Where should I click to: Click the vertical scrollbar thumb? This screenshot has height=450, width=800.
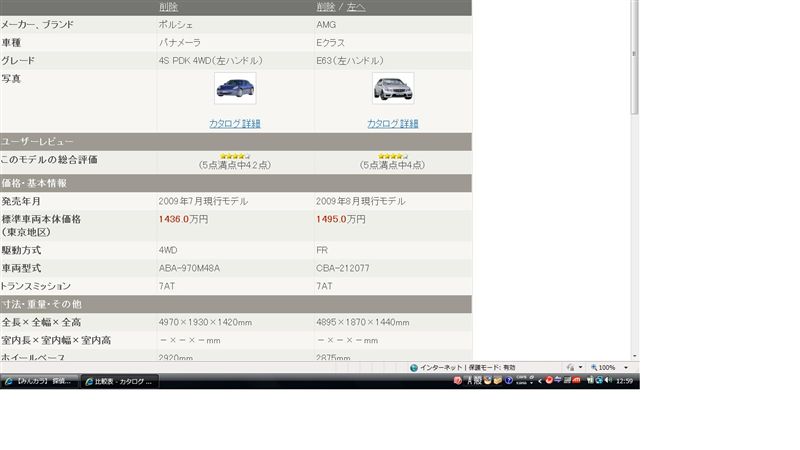click(635, 56)
